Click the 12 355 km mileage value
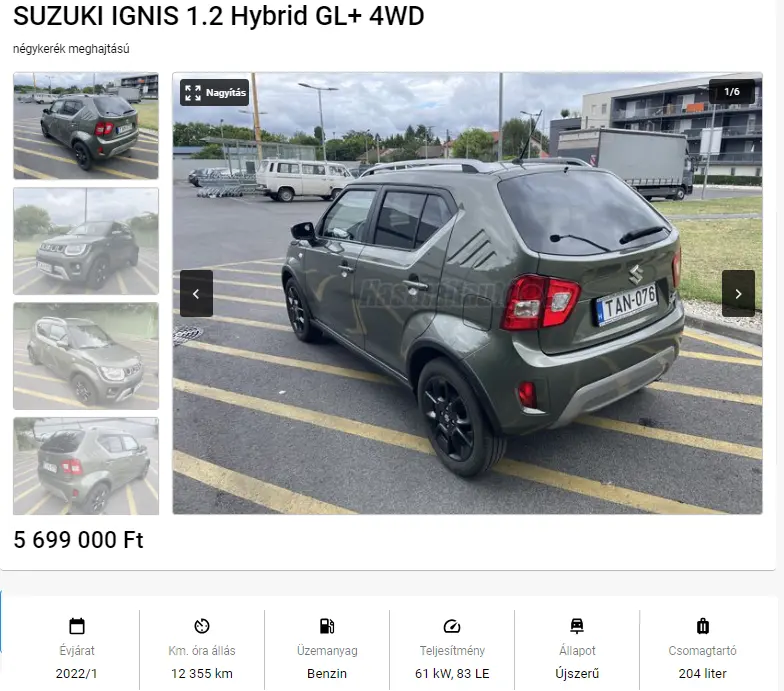The width and height of the screenshot is (784, 691). pyautogui.click(x=202, y=674)
